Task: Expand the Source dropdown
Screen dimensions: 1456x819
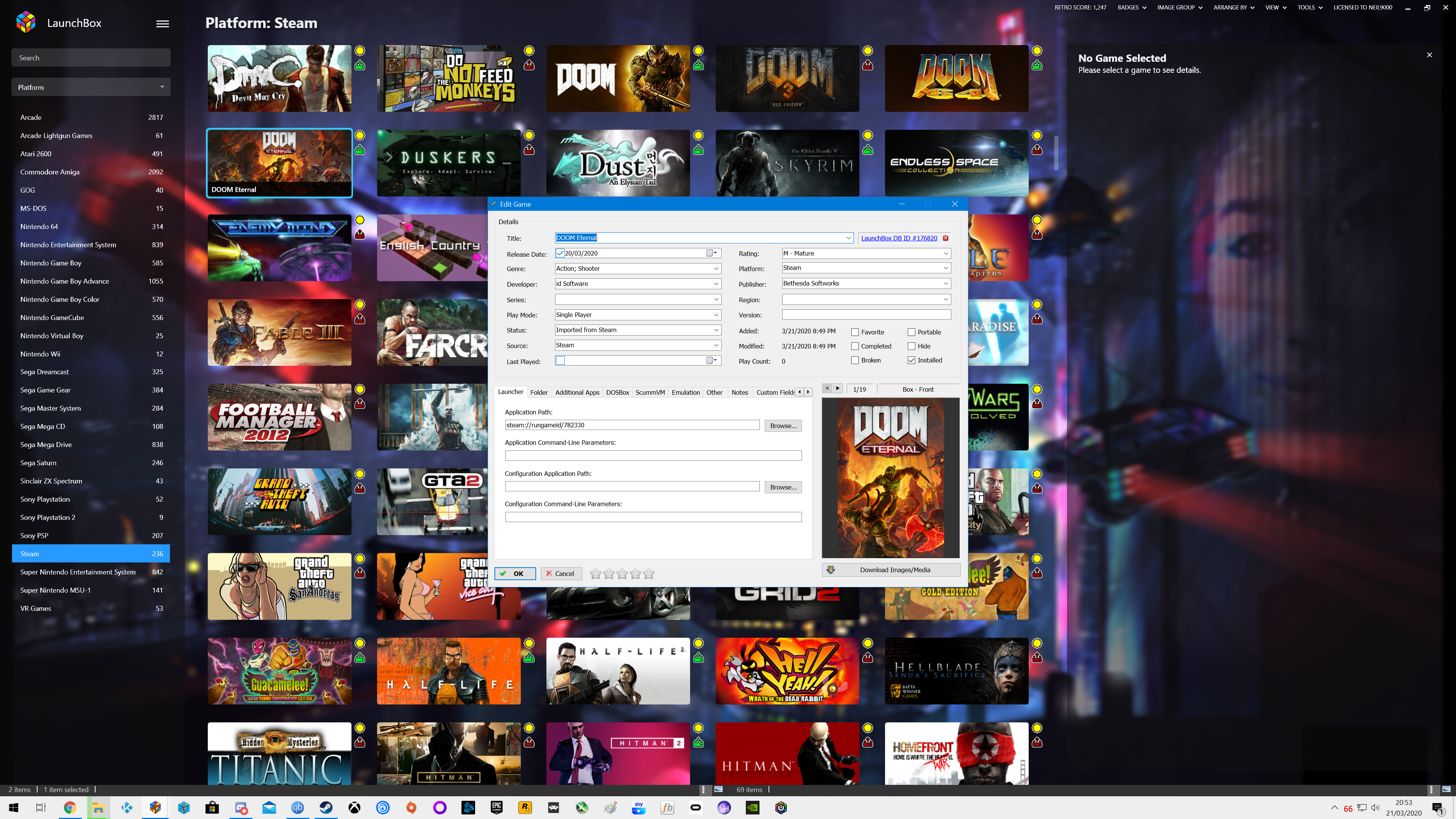Action: 716,345
